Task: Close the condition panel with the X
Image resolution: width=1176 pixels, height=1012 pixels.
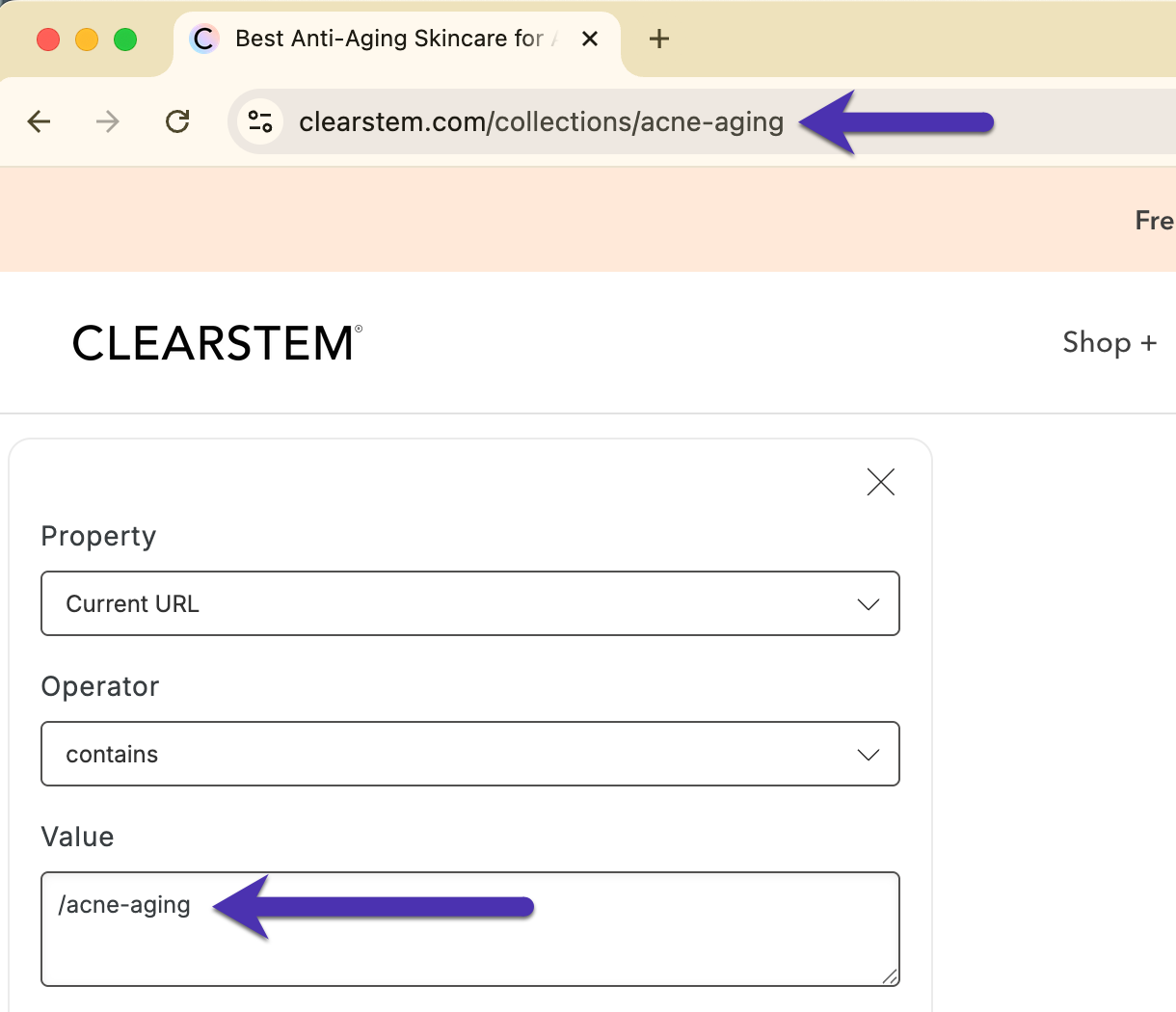Action: (x=880, y=482)
